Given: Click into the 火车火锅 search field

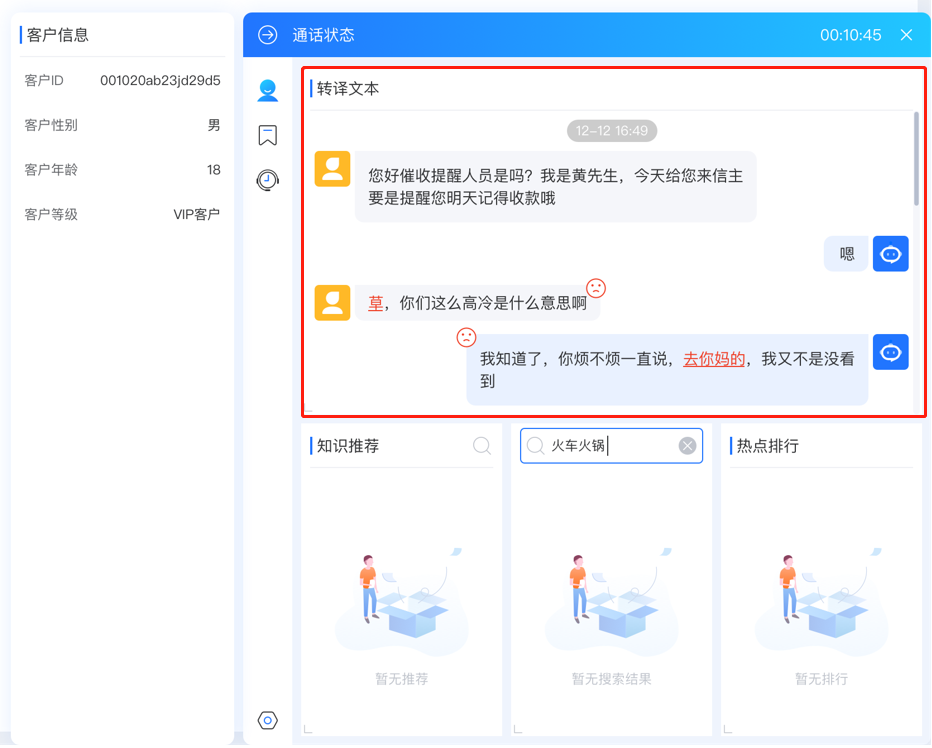Looking at the screenshot, I should (x=611, y=445).
